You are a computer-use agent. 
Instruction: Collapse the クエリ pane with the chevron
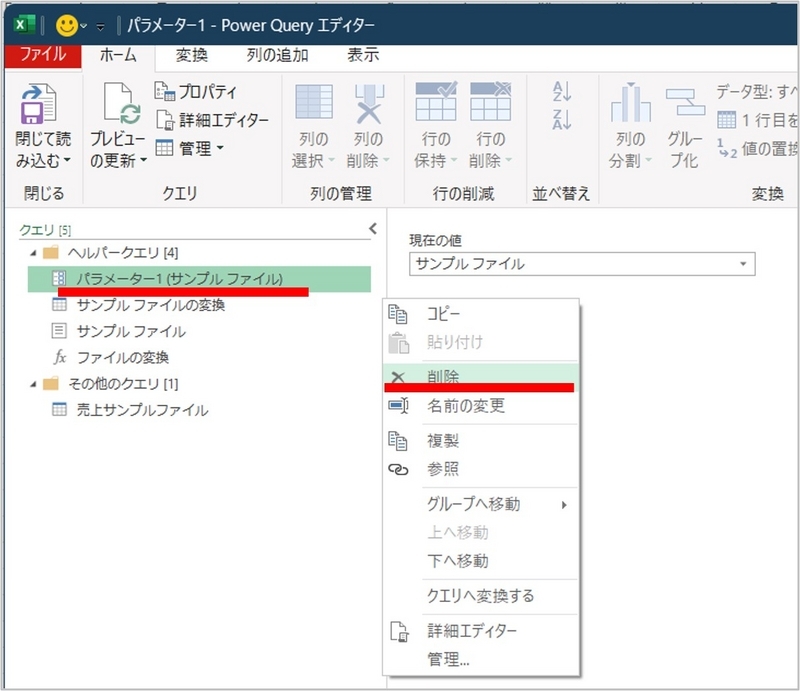(373, 229)
